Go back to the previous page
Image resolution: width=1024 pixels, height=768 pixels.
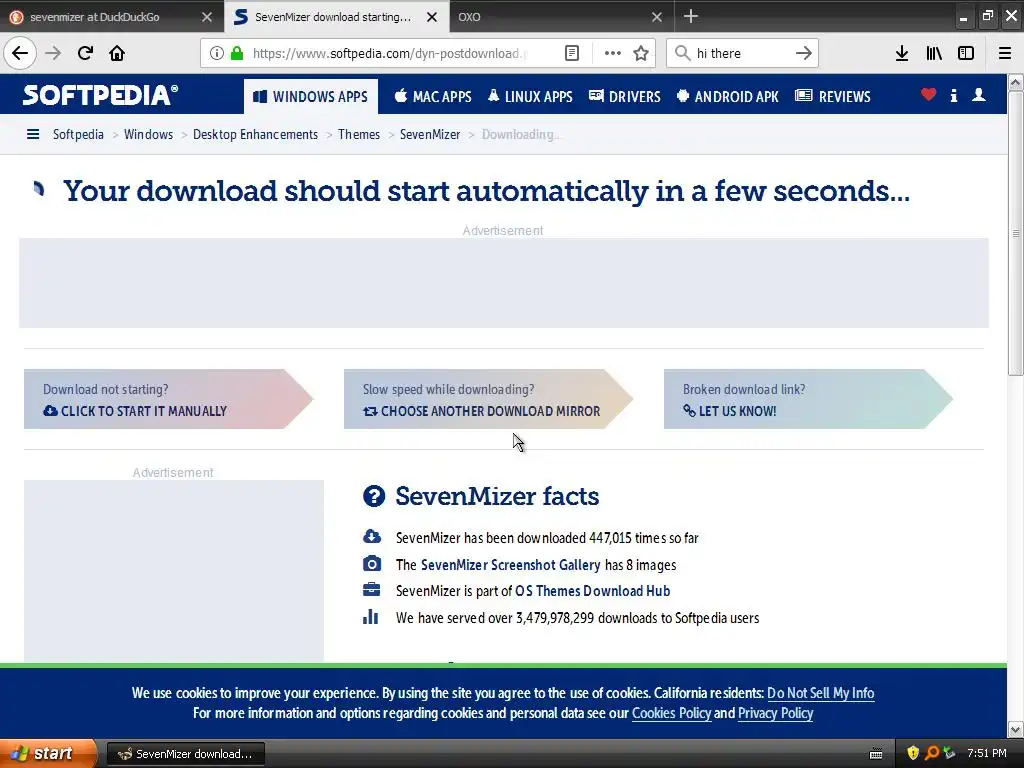pos(20,53)
